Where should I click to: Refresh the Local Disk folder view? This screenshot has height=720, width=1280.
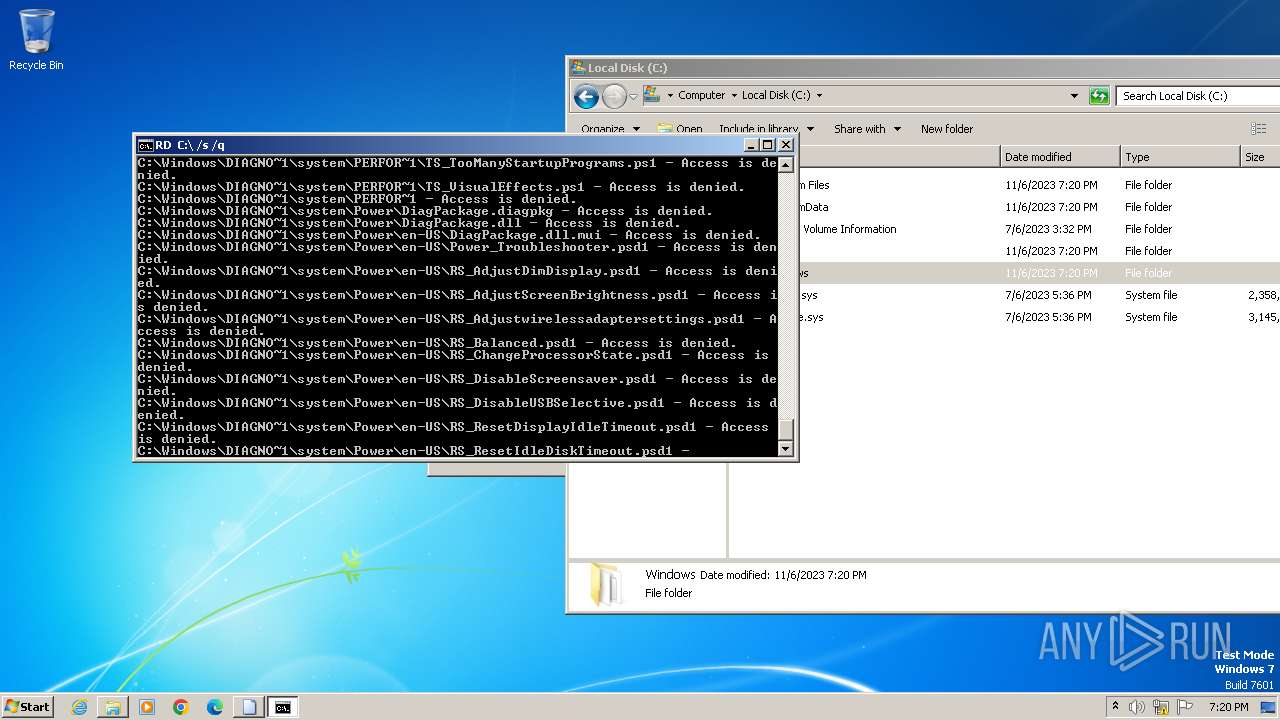tap(1099, 96)
